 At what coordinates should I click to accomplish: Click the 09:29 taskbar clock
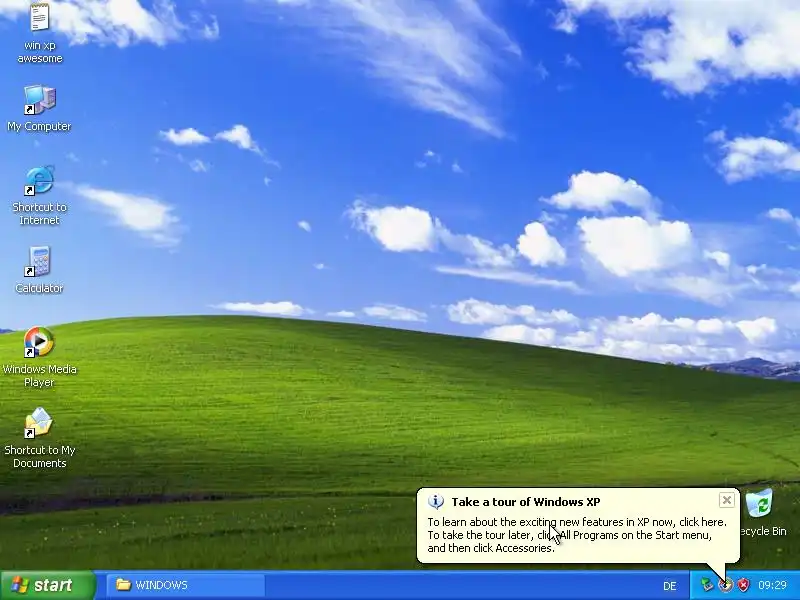(772, 585)
